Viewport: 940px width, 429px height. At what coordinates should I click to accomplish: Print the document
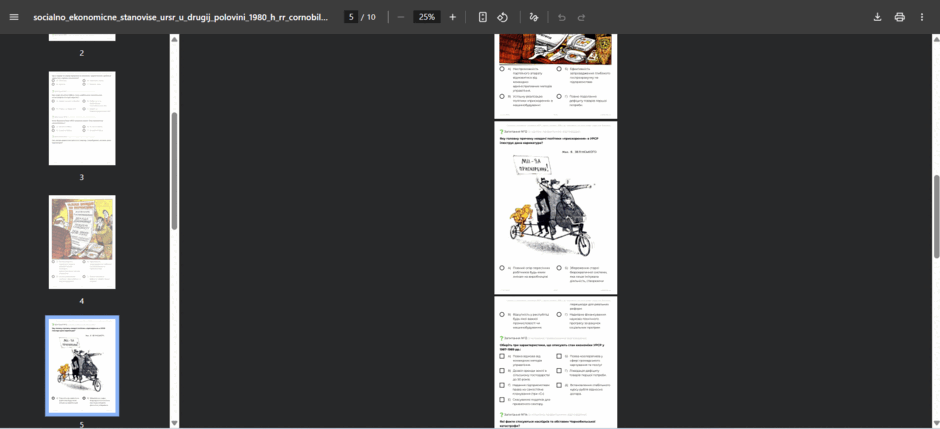(899, 17)
